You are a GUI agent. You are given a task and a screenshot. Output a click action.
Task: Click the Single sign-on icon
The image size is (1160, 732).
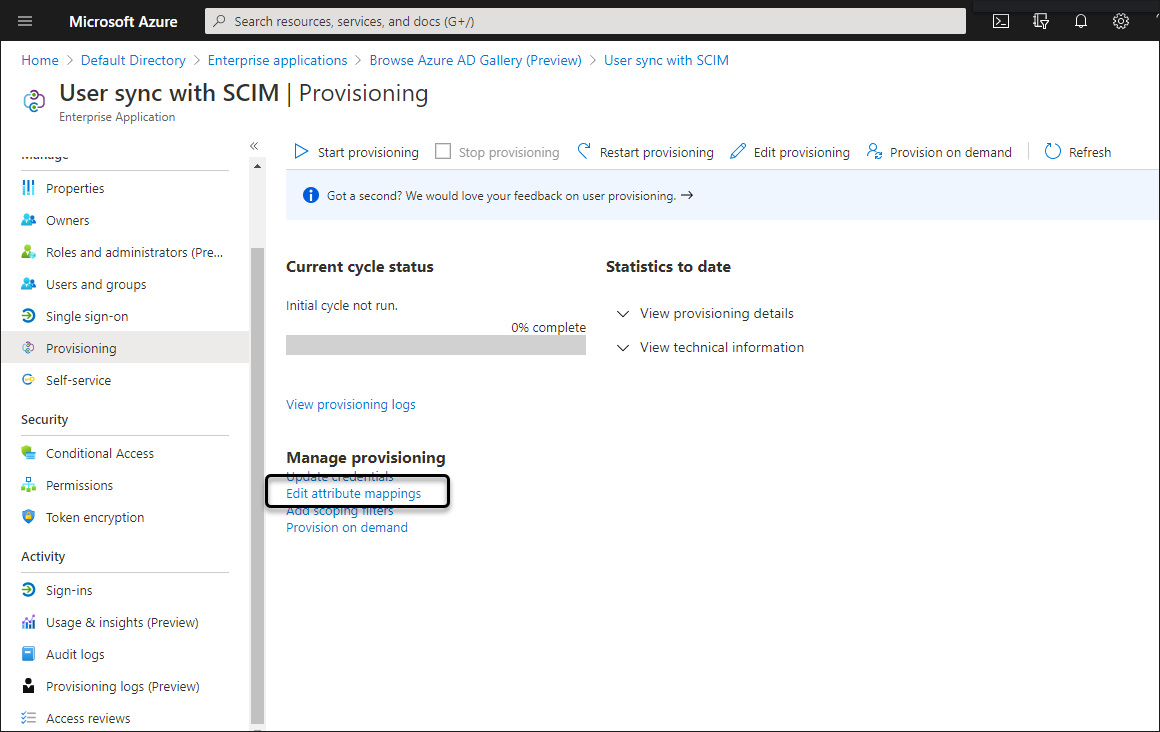point(29,315)
